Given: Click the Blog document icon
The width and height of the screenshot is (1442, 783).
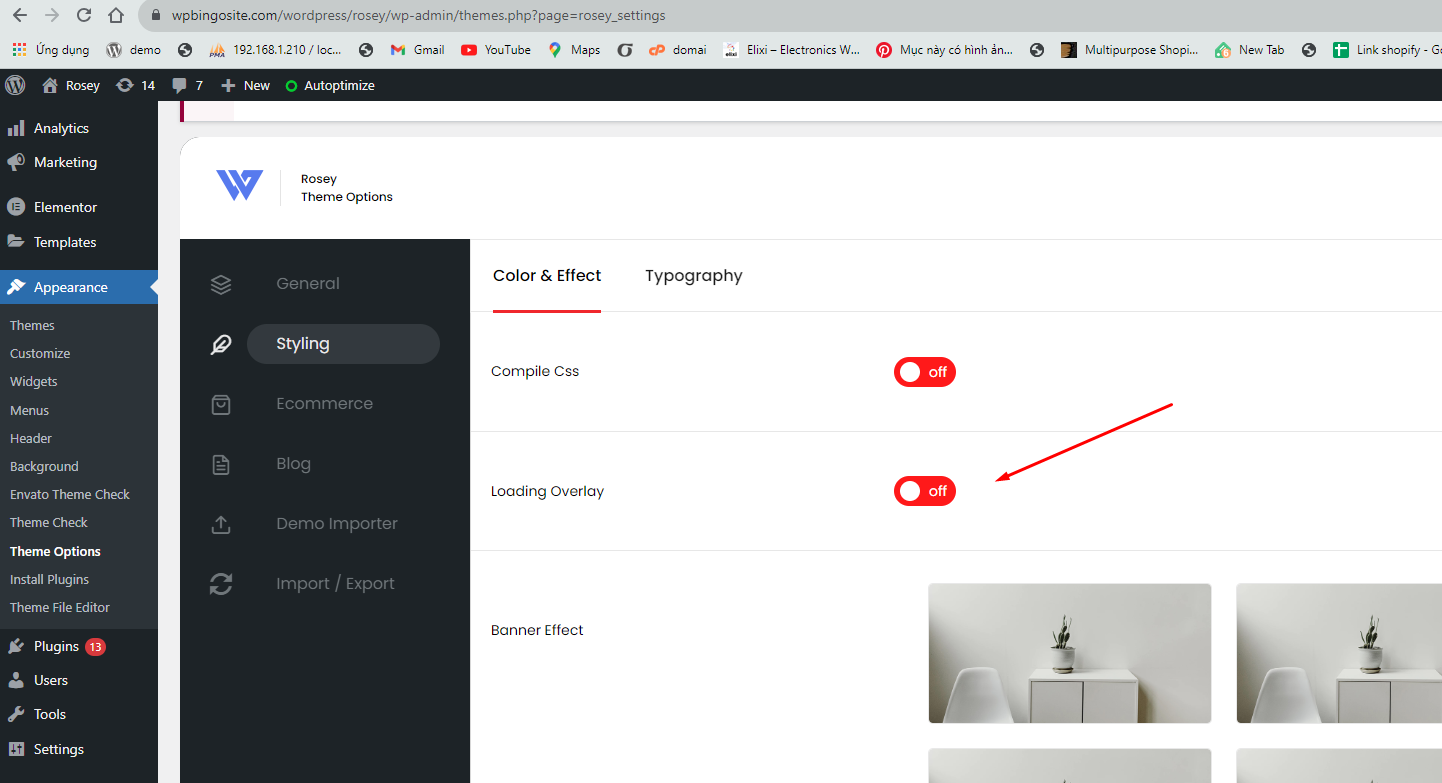Looking at the screenshot, I should pyautogui.click(x=221, y=464).
